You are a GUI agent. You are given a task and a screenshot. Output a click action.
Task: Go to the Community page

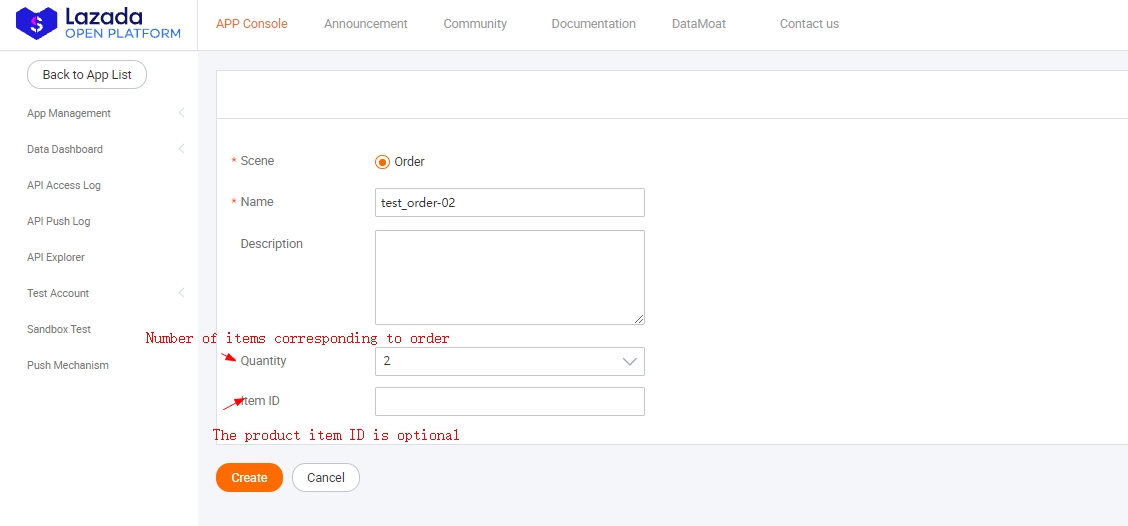click(x=475, y=24)
